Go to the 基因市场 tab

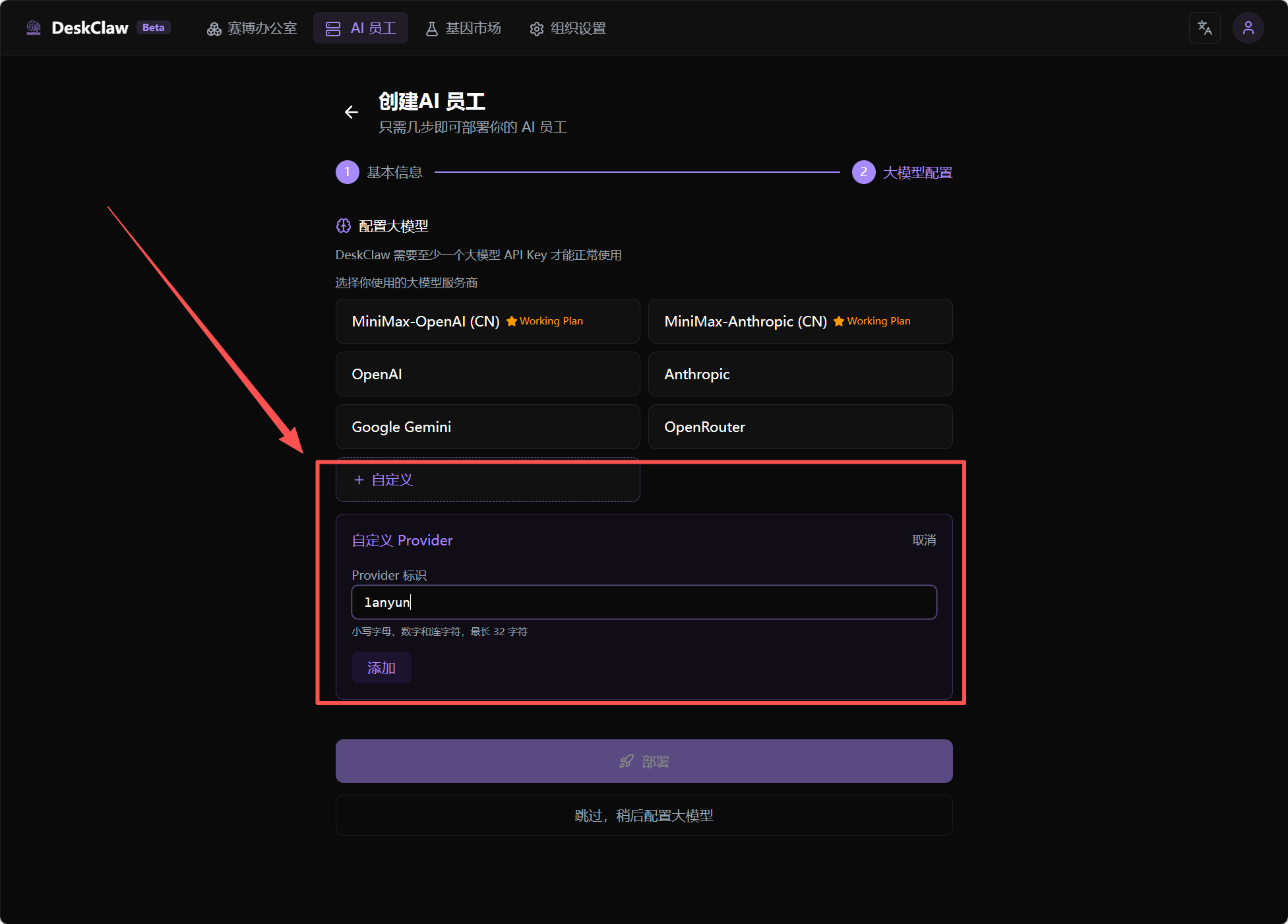coord(463,28)
